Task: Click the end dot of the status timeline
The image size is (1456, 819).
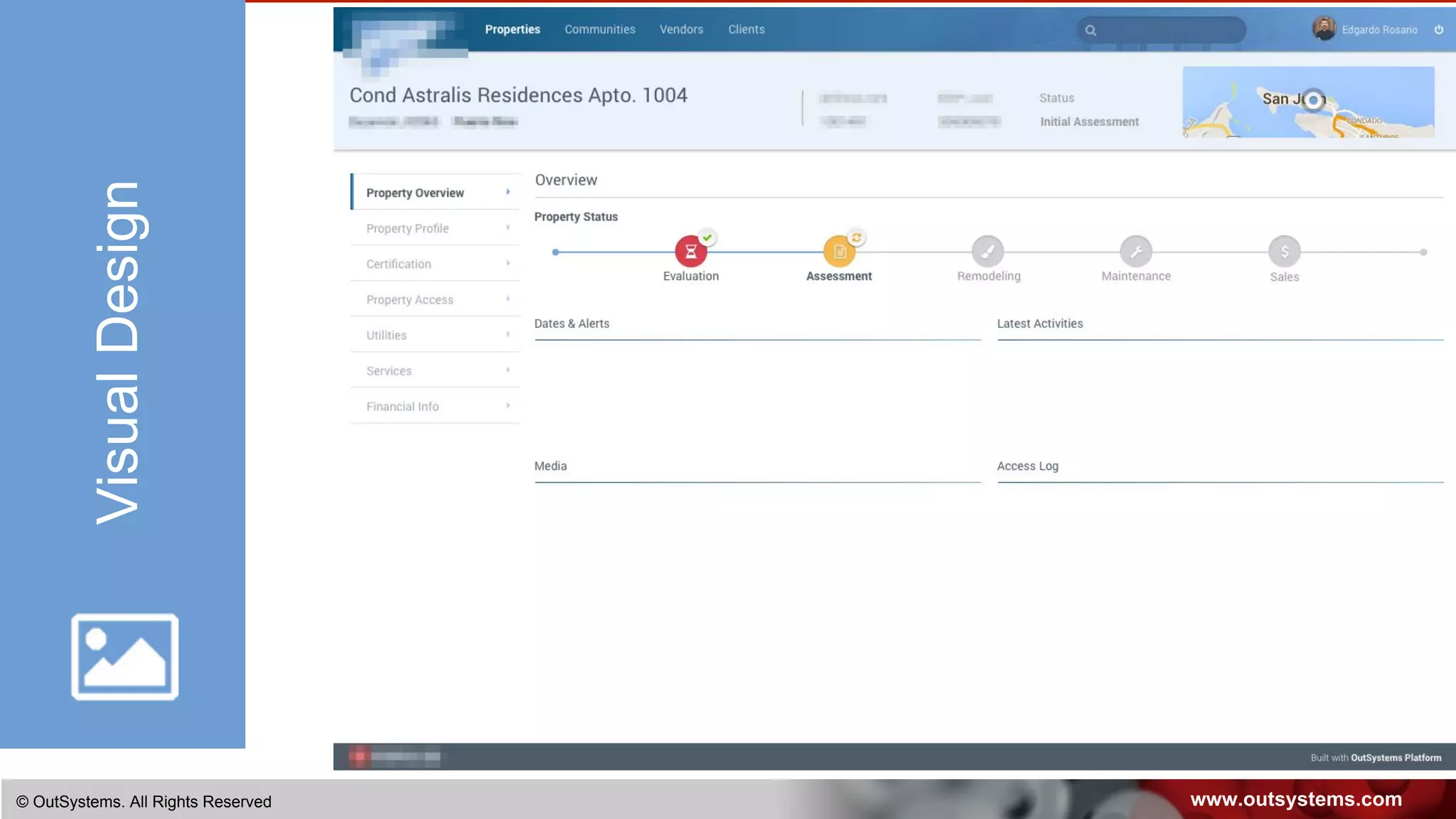Action: pos(1423,252)
